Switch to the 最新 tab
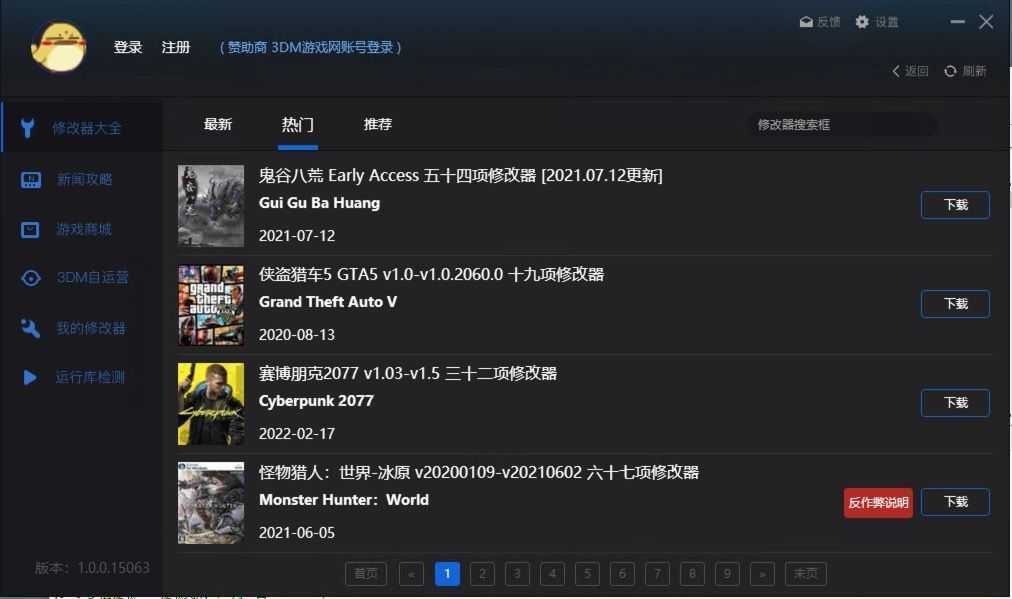Screen dimensions: 1012x599 click(218, 125)
